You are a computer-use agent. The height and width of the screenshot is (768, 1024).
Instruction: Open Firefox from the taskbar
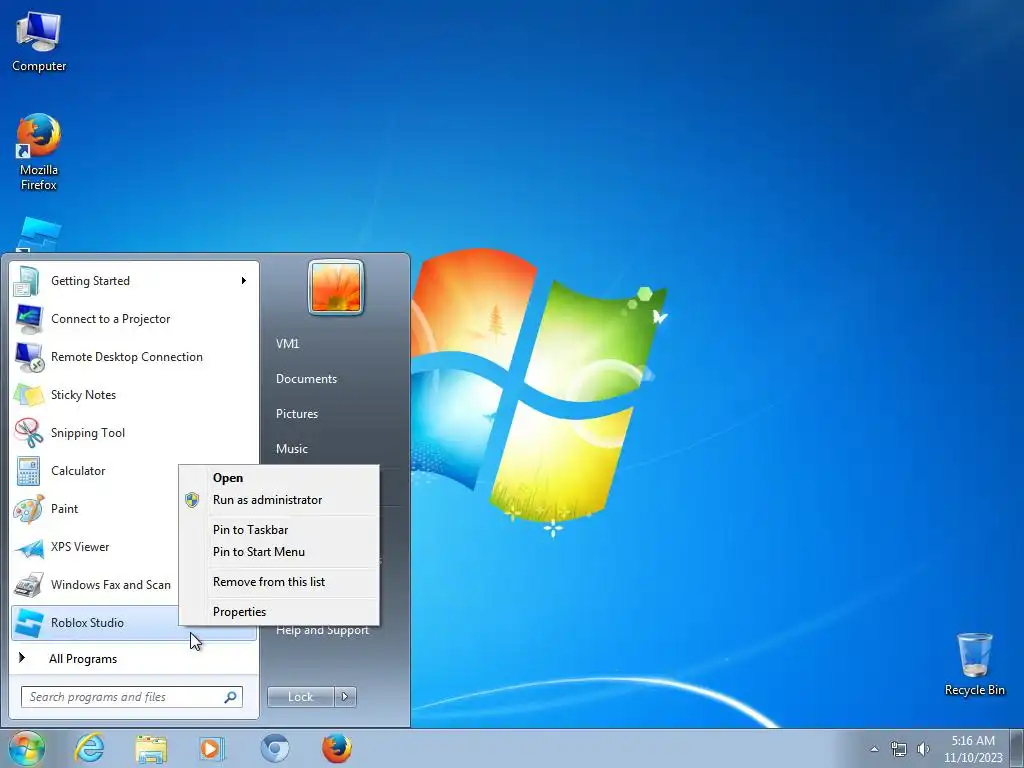point(336,748)
